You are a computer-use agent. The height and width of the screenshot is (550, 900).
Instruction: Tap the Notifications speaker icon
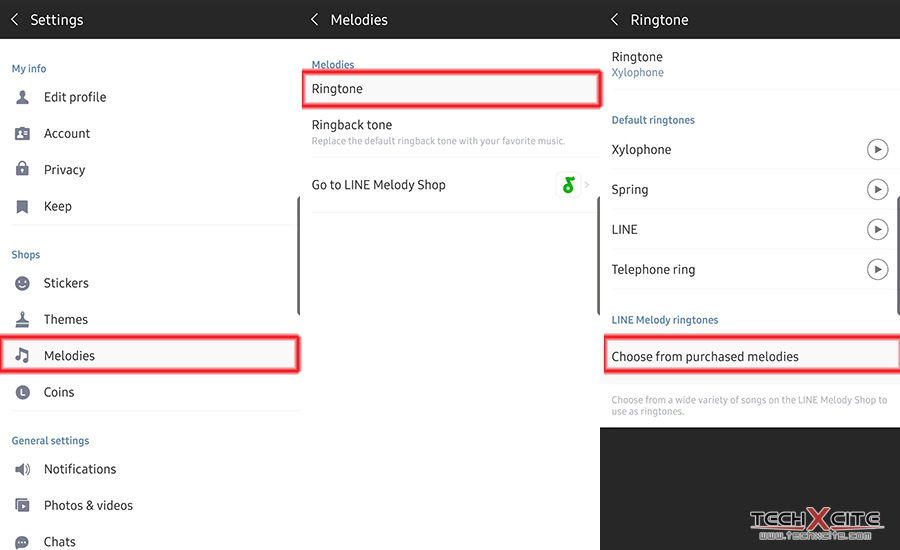(22, 469)
